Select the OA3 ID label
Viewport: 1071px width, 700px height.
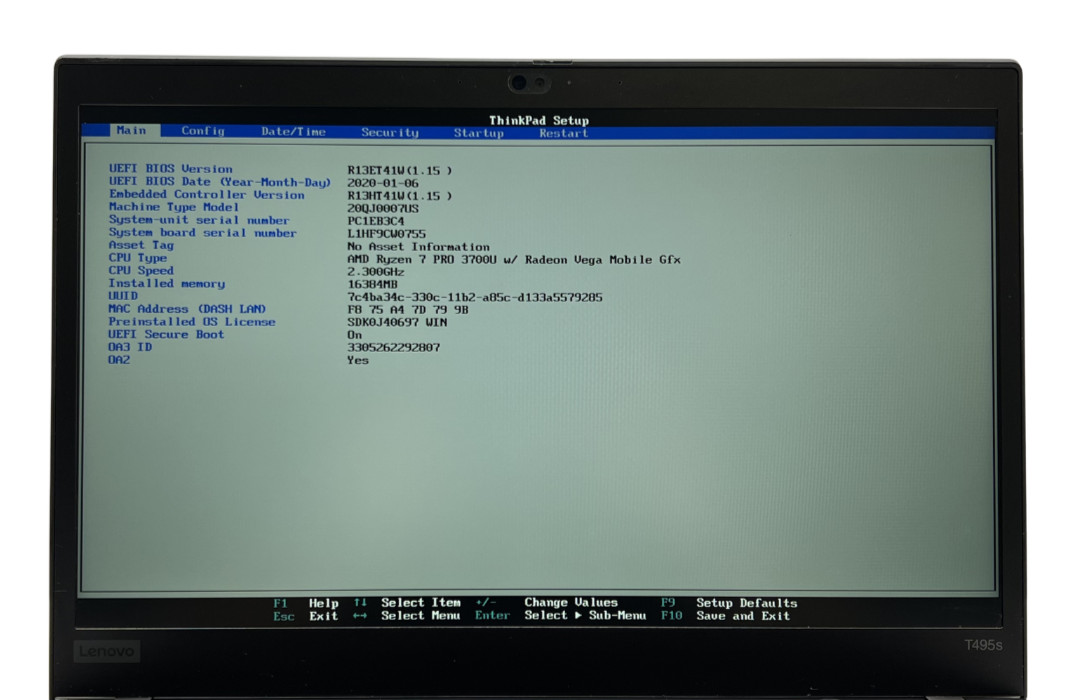[x=130, y=347]
